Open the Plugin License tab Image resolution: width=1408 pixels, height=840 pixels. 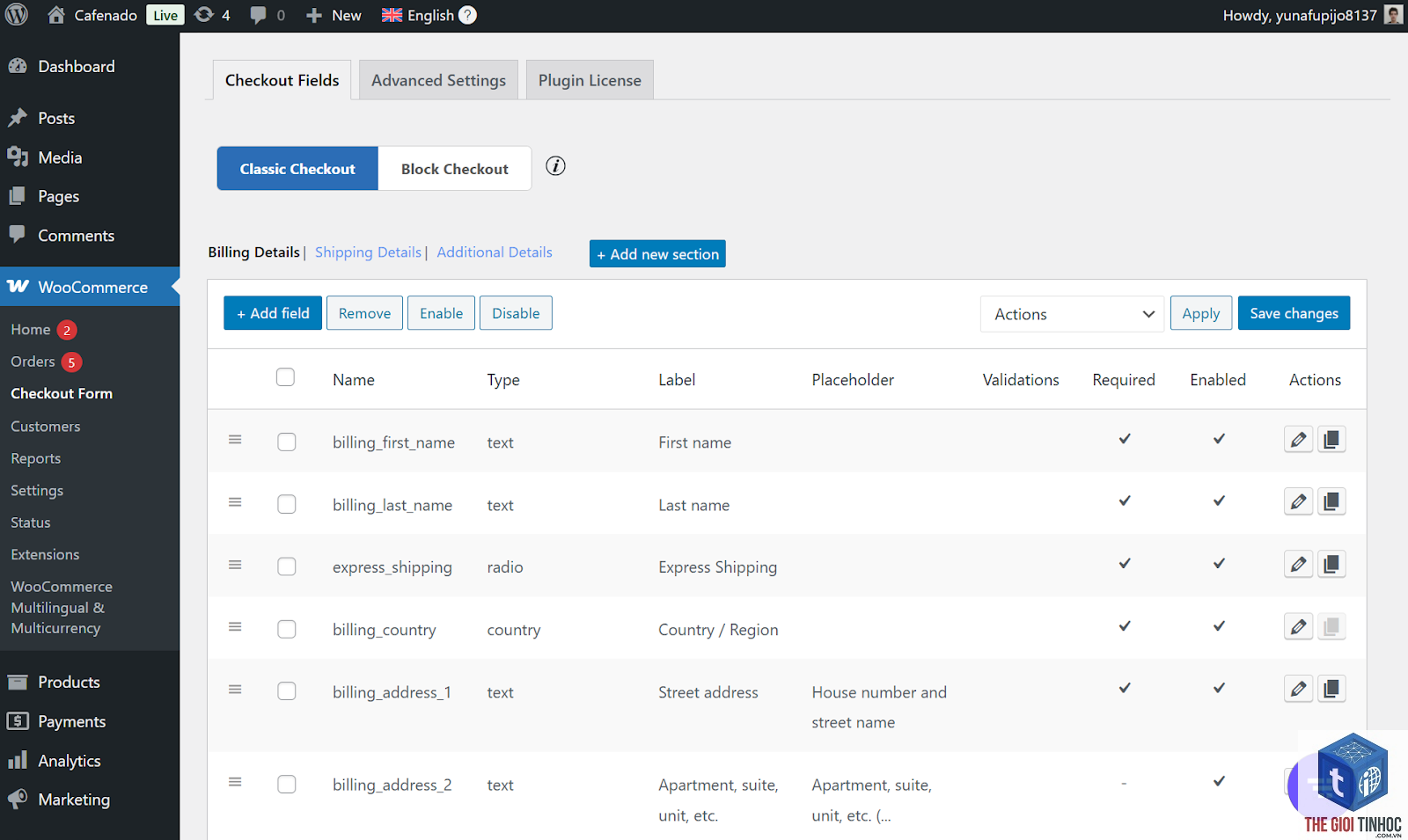click(590, 80)
